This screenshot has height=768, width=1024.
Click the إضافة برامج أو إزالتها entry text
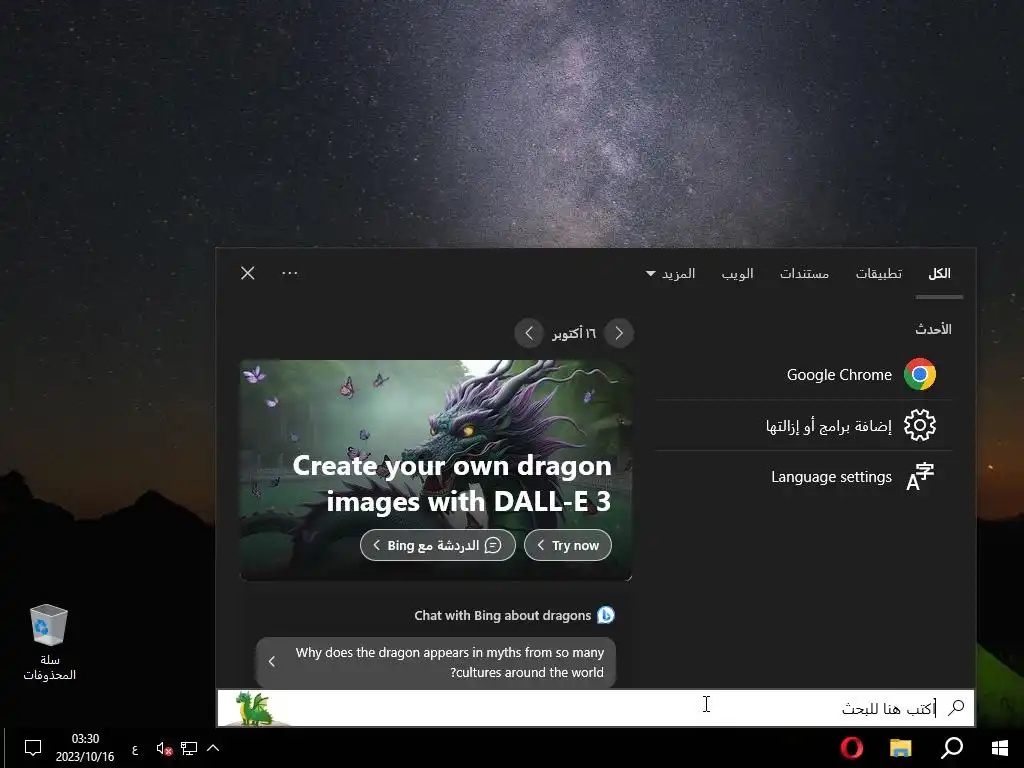coord(829,426)
